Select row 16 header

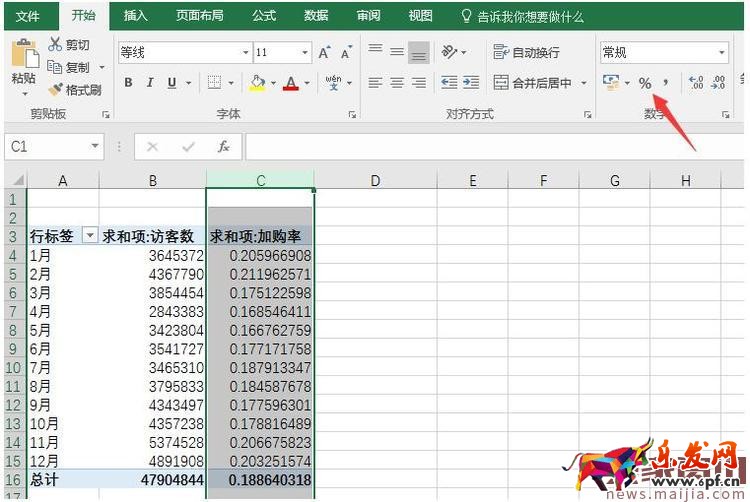point(13,480)
